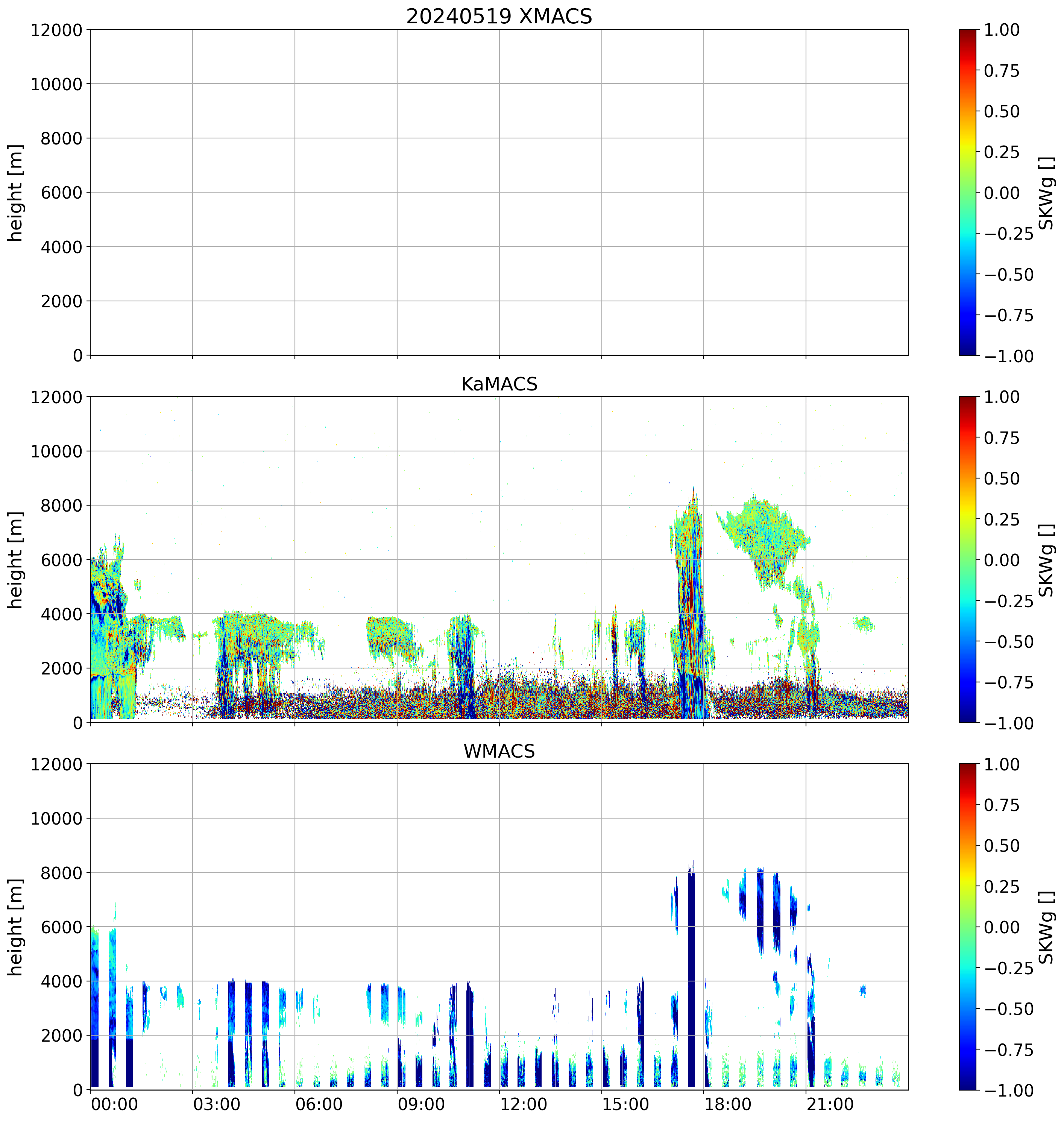The image size is (1064, 1121).
Task: Click the −0.50 tick on the WMACS colorbar
Action: (x=1008, y=1009)
